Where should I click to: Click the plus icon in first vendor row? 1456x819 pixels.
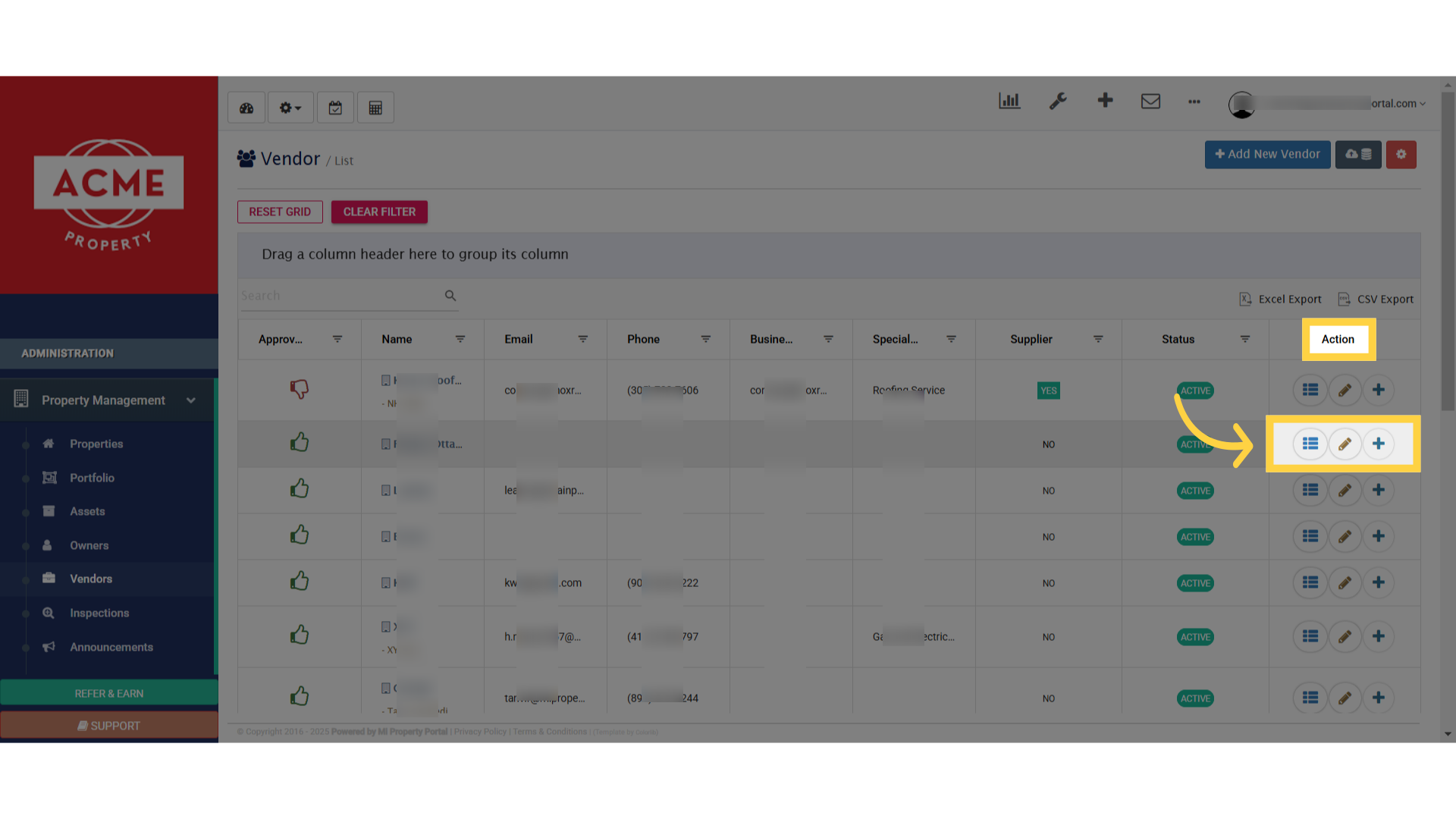coord(1379,390)
